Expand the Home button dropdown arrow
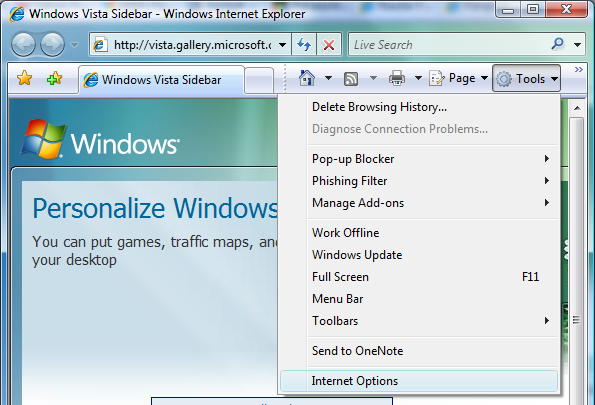This screenshot has height=405, width=595. click(328, 79)
